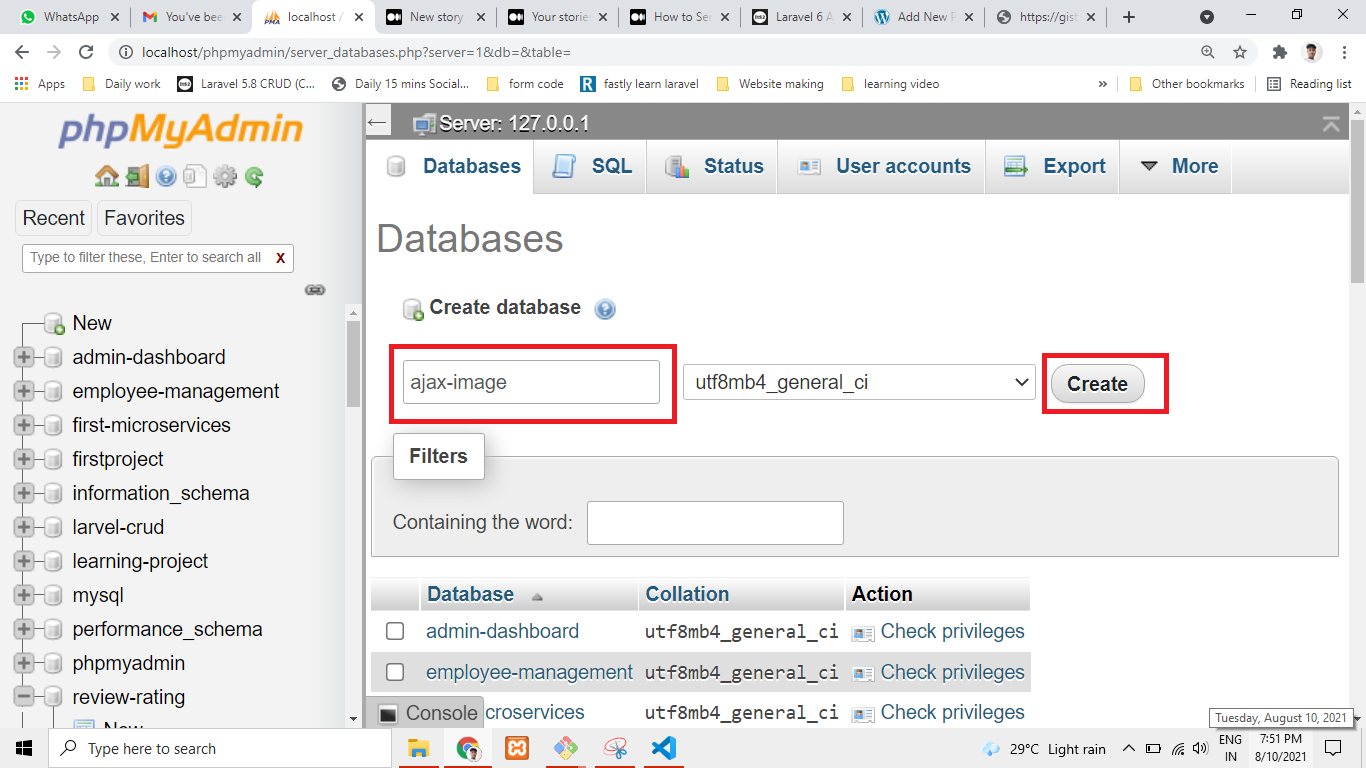The width and height of the screenshot is (1366, 768).
Task: Expand larvel-crud database tree
Action: point(24,527)
